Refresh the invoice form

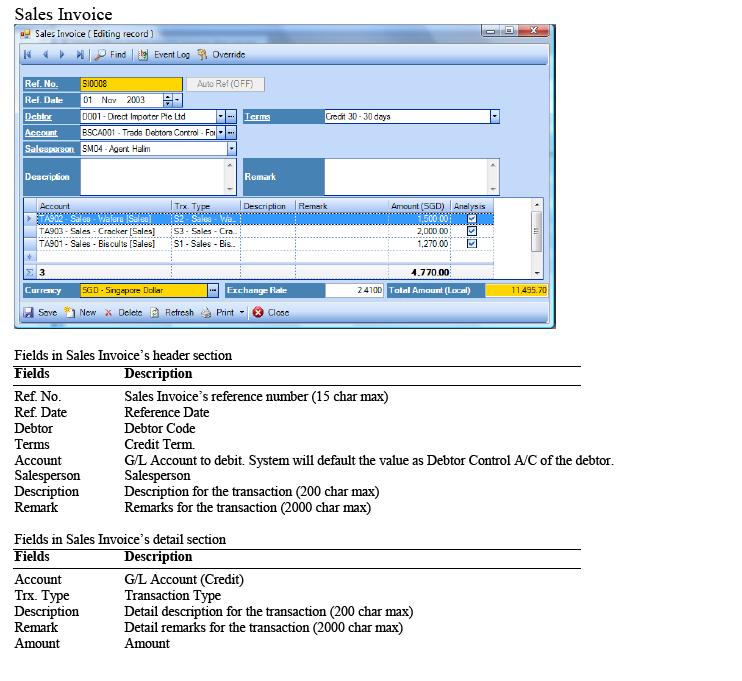coord(172,312)
